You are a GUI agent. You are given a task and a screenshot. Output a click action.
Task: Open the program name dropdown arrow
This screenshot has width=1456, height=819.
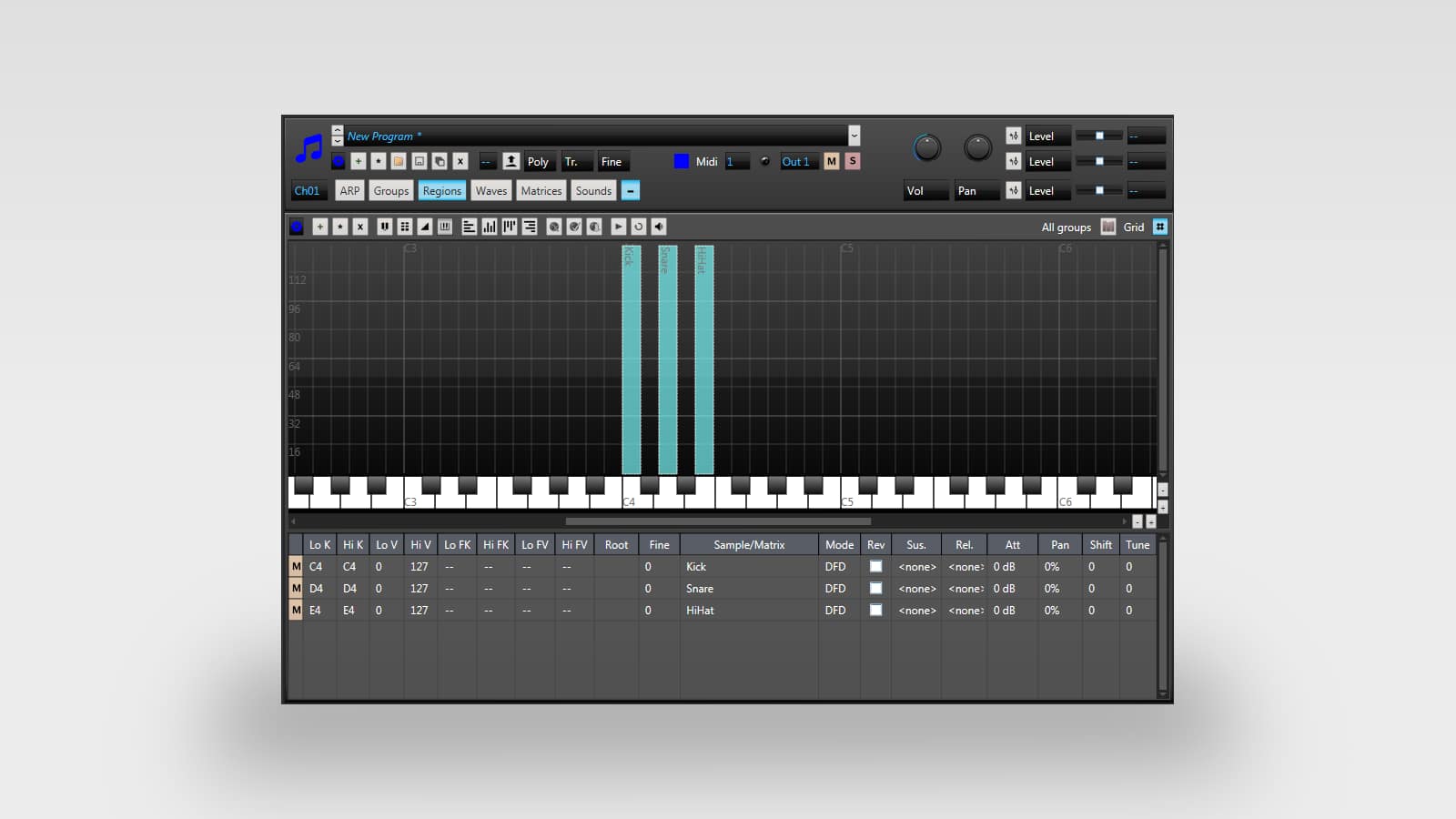pyautogui.click(x=854, y=136)
